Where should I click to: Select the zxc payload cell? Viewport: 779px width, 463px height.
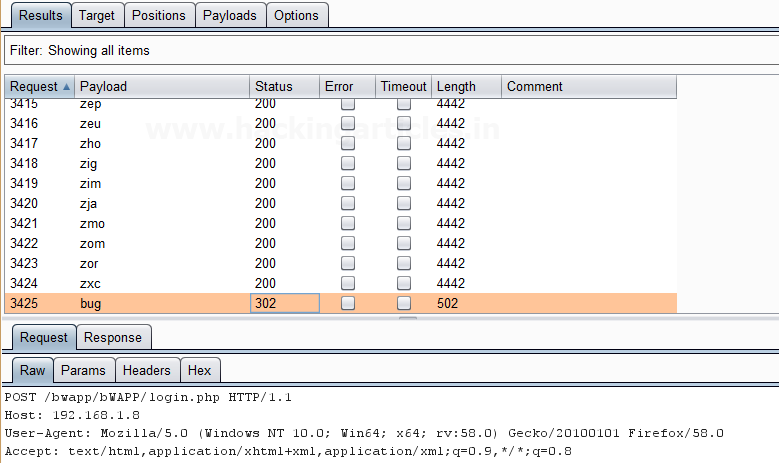(x=90, y=284)
